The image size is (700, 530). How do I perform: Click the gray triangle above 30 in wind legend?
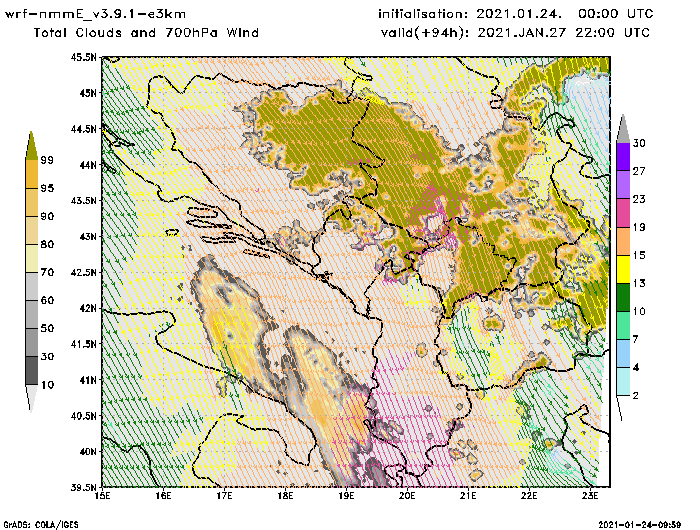coord(623,129)
